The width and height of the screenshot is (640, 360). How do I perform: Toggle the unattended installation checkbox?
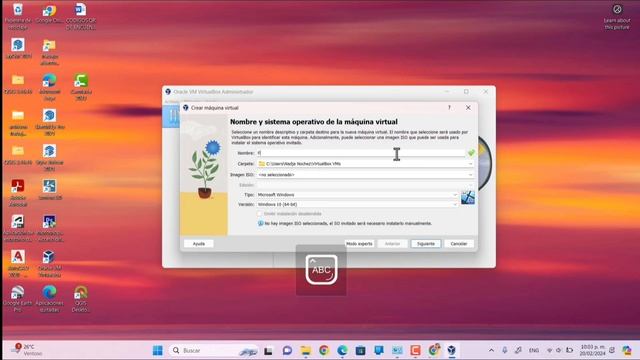tap(260, 213)
